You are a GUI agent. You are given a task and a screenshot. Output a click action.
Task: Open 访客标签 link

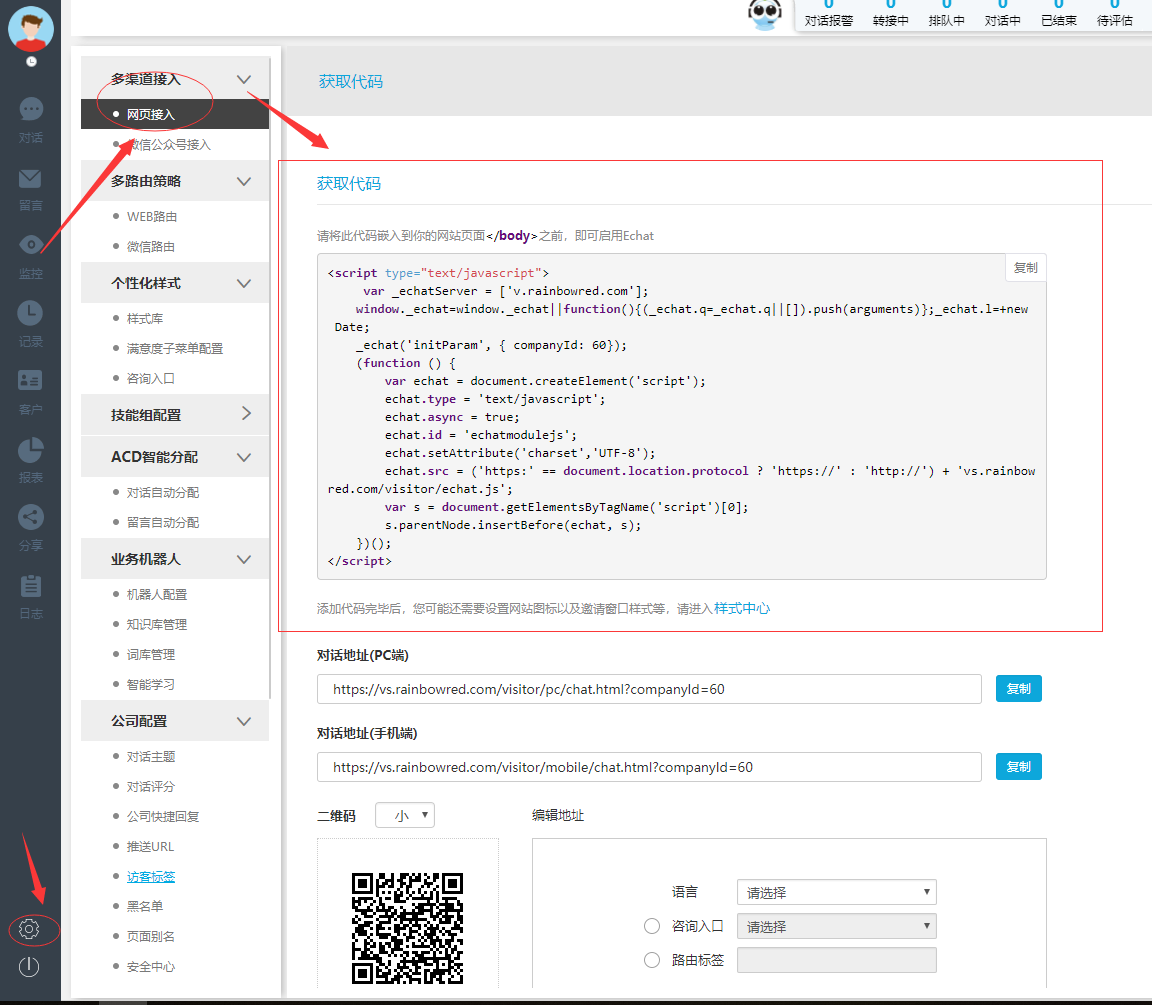(x=151, y=876)
